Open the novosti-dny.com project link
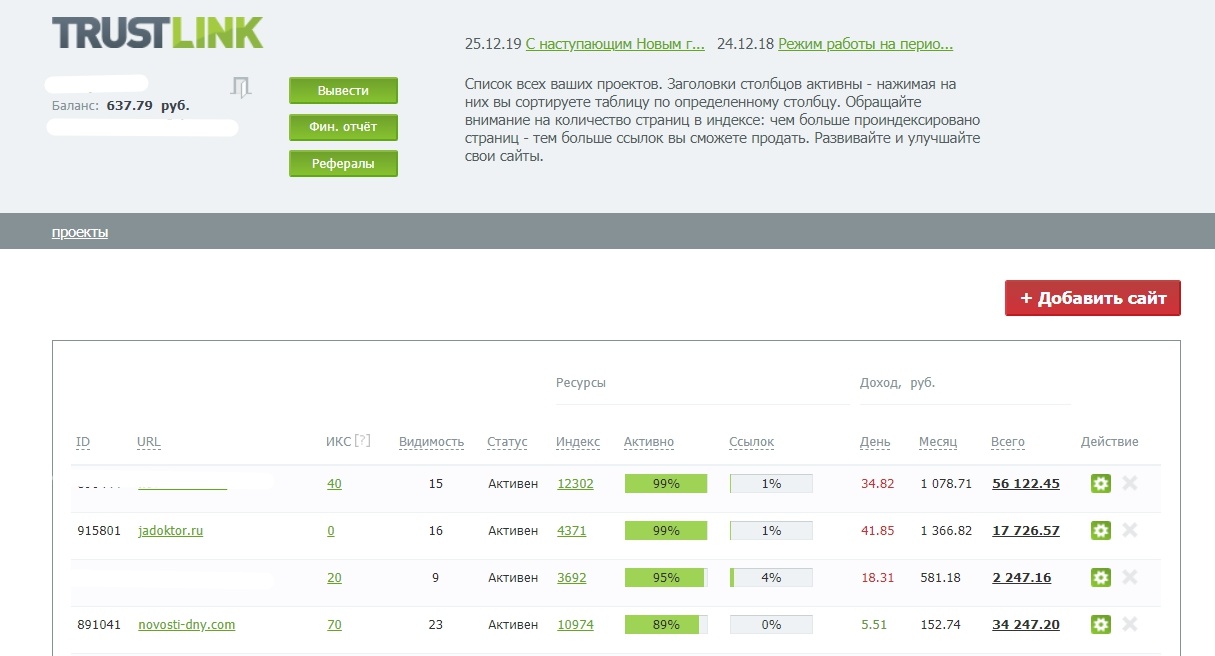Image resolution: width=1215 pixels, height=656 pixels. 187,625
